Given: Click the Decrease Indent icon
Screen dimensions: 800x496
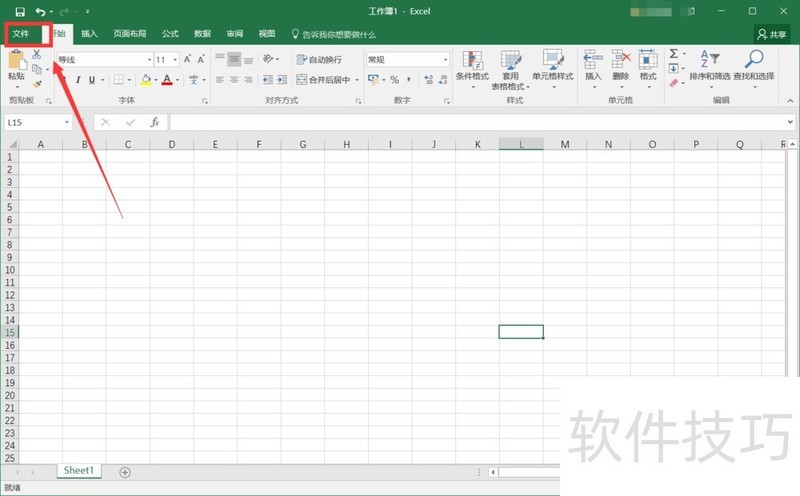Looking at the screenshot, I should click(x=267, y=80).
